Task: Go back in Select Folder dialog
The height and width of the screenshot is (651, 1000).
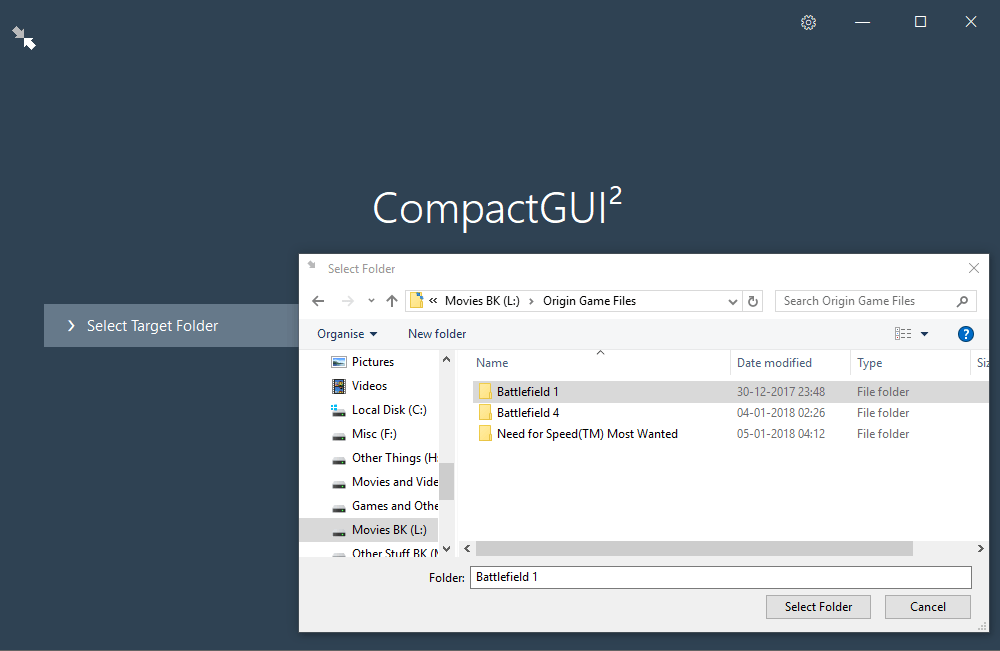Action: click(318, 301)
